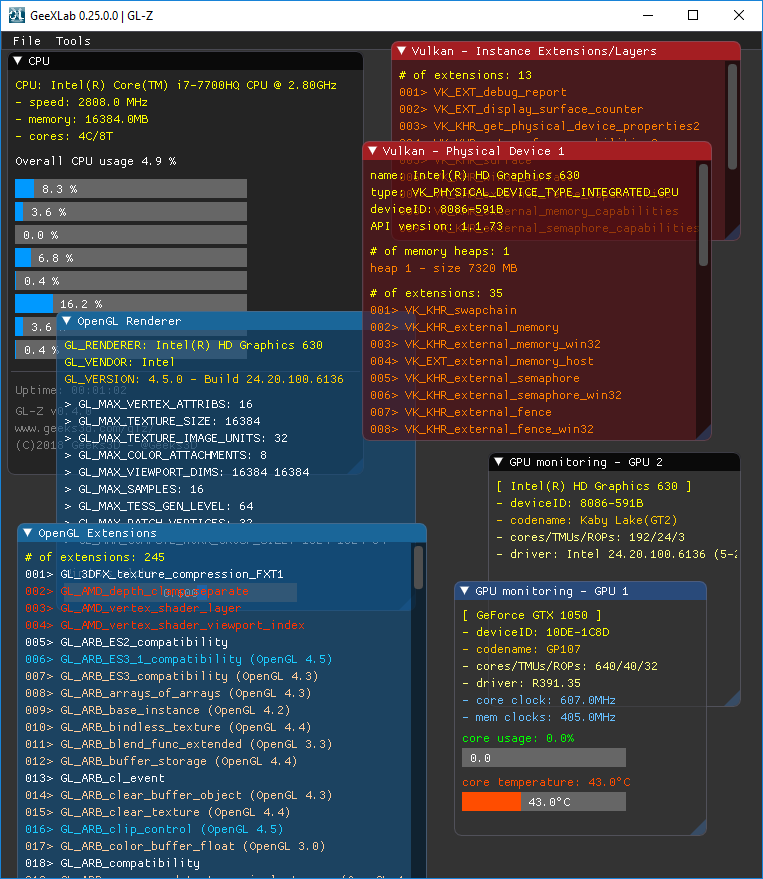Click the Vulkan Physical Device 1 scrollbar
The width and height of the screenshot is (763, 879).
(703, 214)
